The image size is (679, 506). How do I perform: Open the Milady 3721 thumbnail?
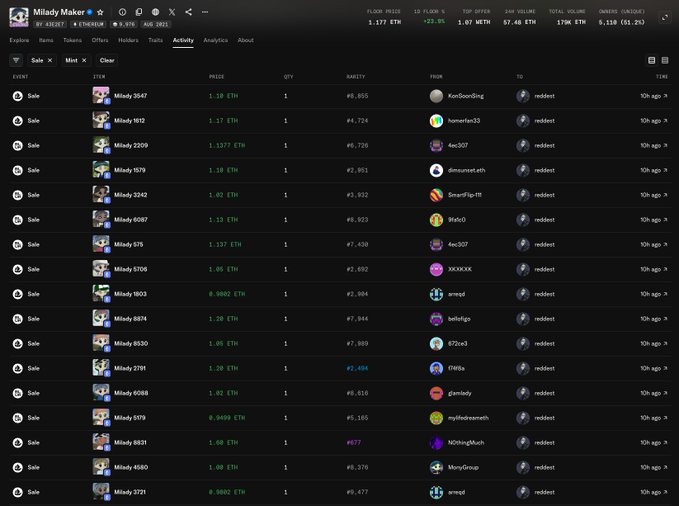[x=101, y=492]
